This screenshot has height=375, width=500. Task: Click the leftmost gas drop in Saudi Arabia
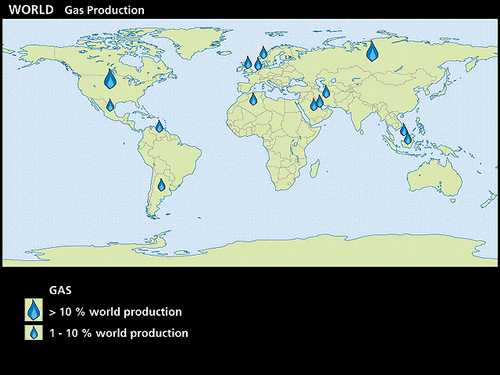[313, 105]
